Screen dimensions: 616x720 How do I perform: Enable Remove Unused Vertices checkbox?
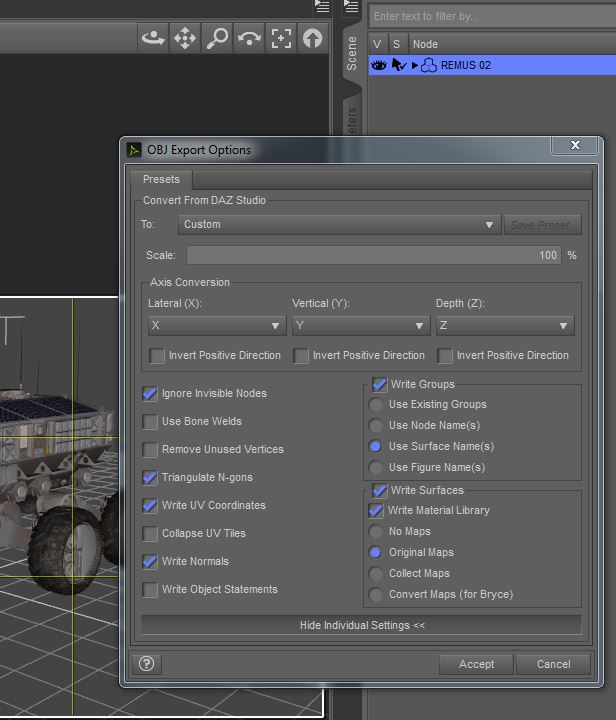[x=151, y=450]
